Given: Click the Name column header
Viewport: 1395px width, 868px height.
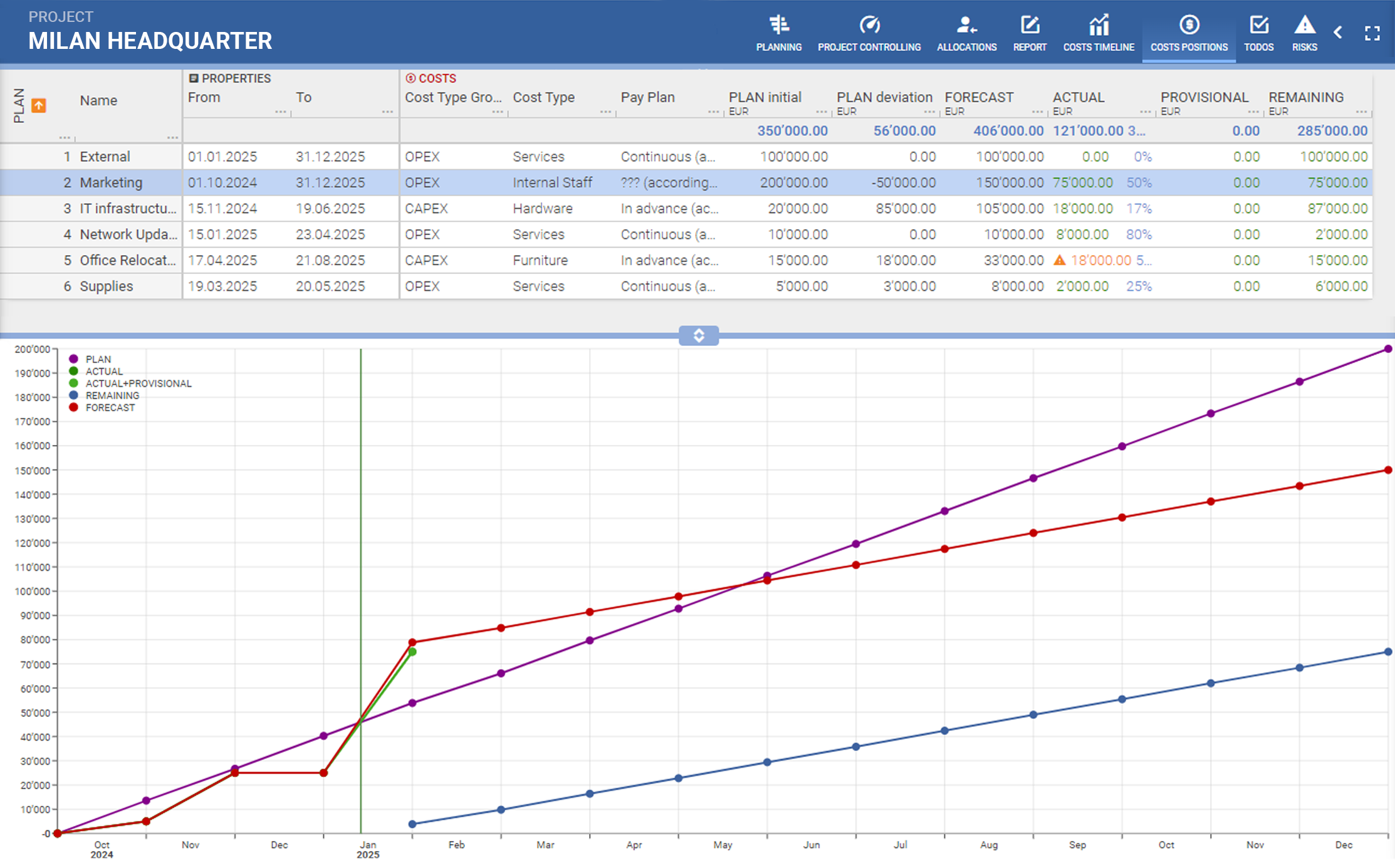Looking at the screenshot, I should pyautogui.click(x=98, y=100).
